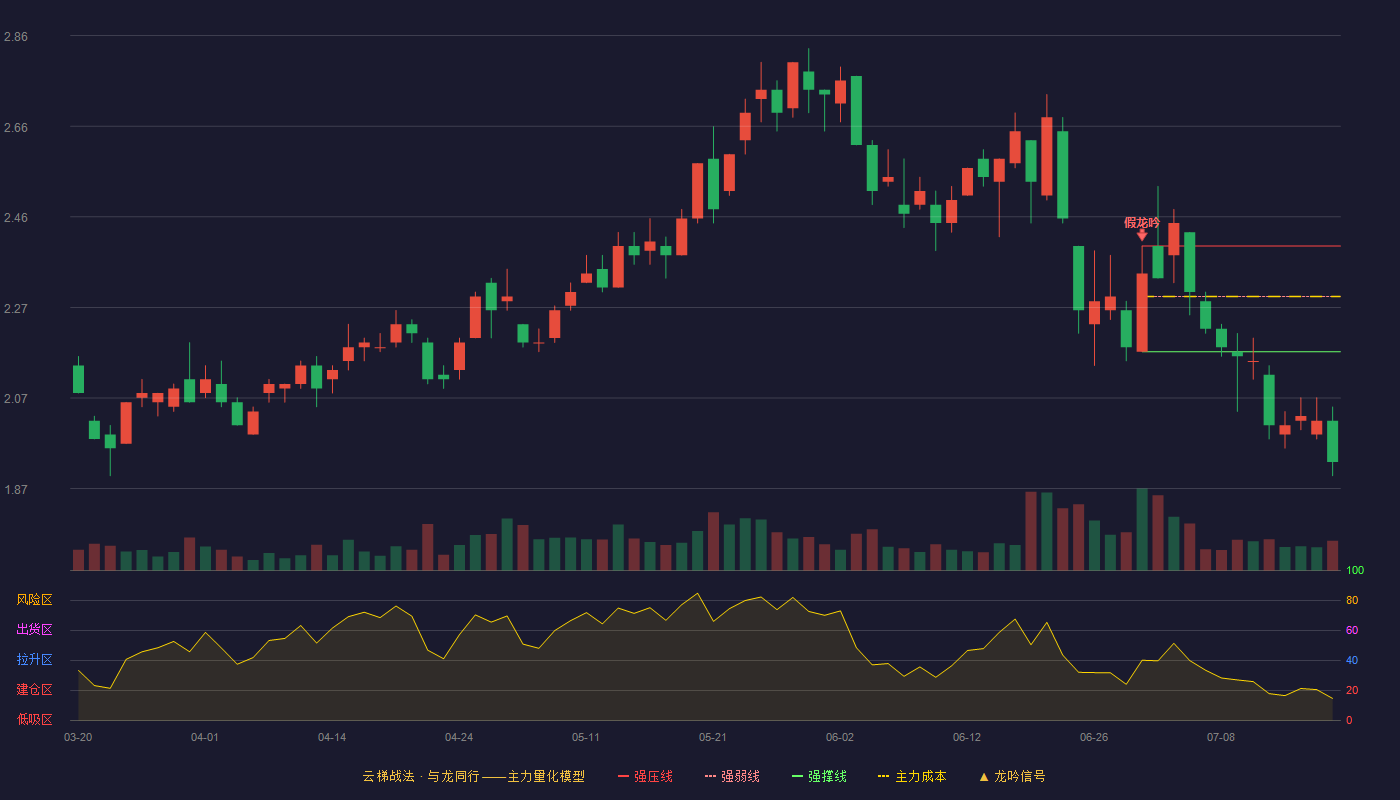The height and width of the screenshot is (800, 1400).
Task: Click the 2.46 price axis label
Action: coord(16,218)
